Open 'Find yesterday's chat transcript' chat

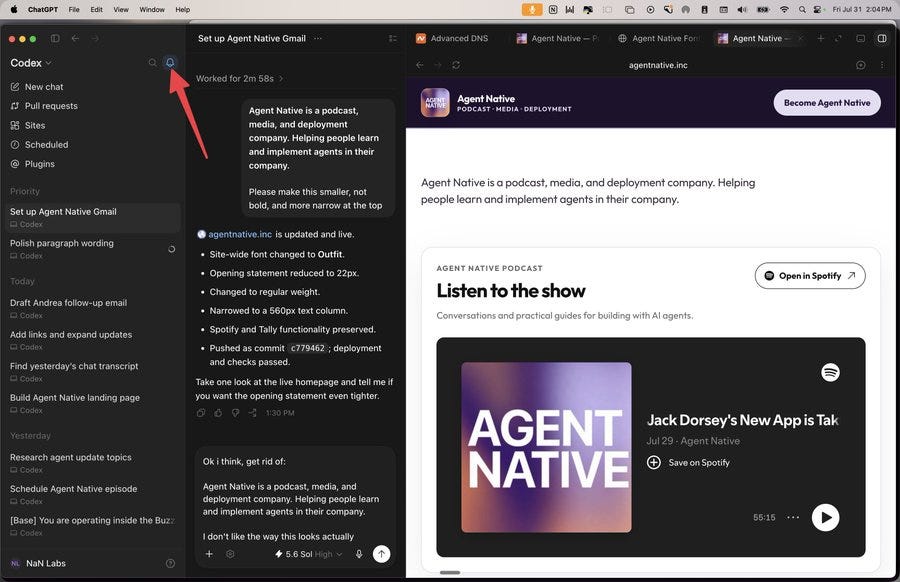(x=92, y=371)
